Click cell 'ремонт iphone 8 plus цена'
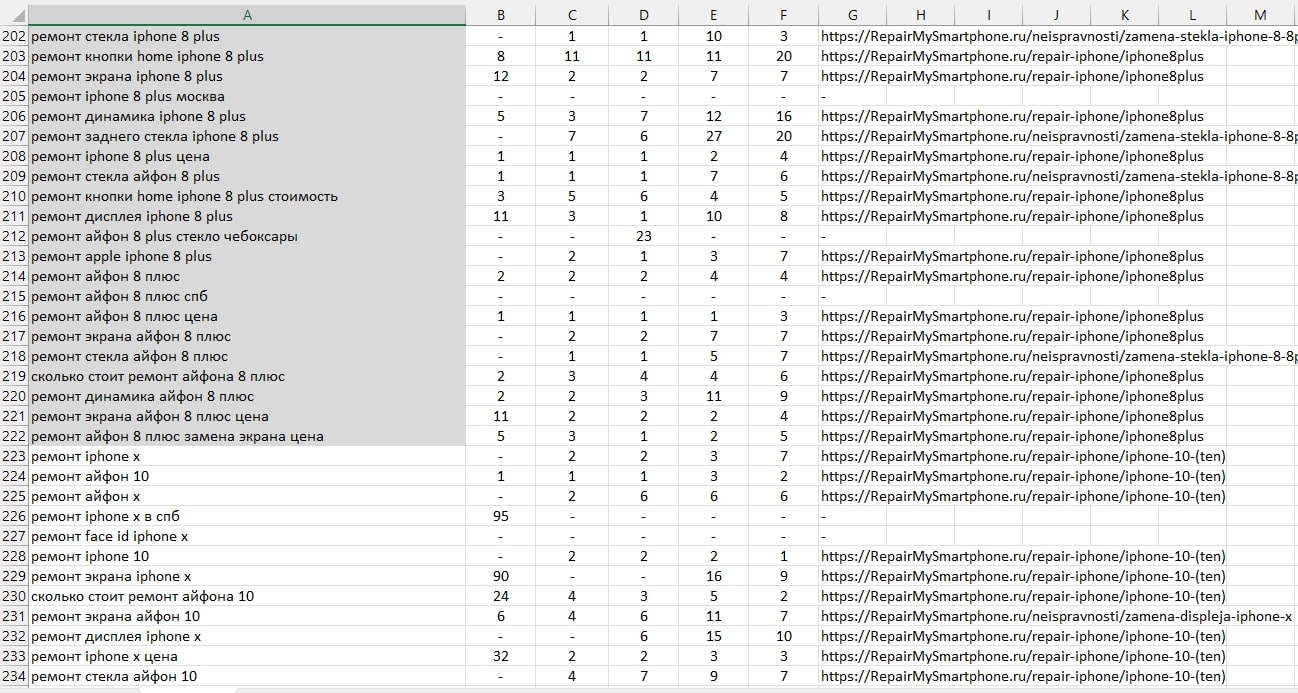This screenshot has width=1298, height=693. click(247, 156)
